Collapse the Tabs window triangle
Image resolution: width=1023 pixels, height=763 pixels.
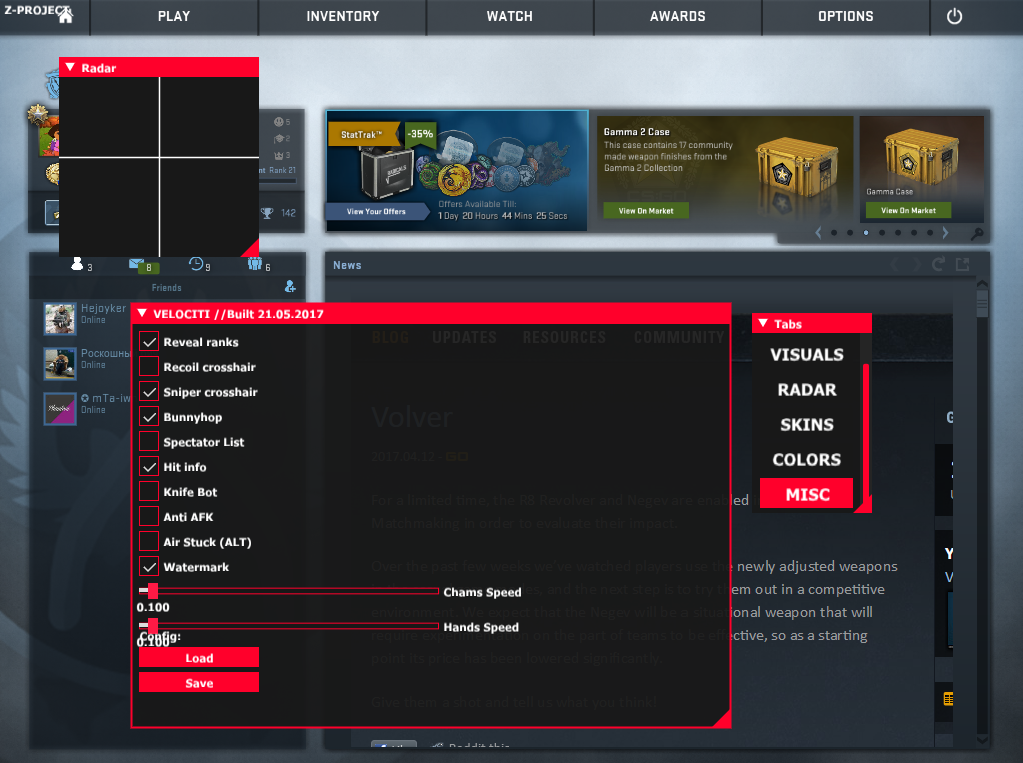tap(763, 323)
